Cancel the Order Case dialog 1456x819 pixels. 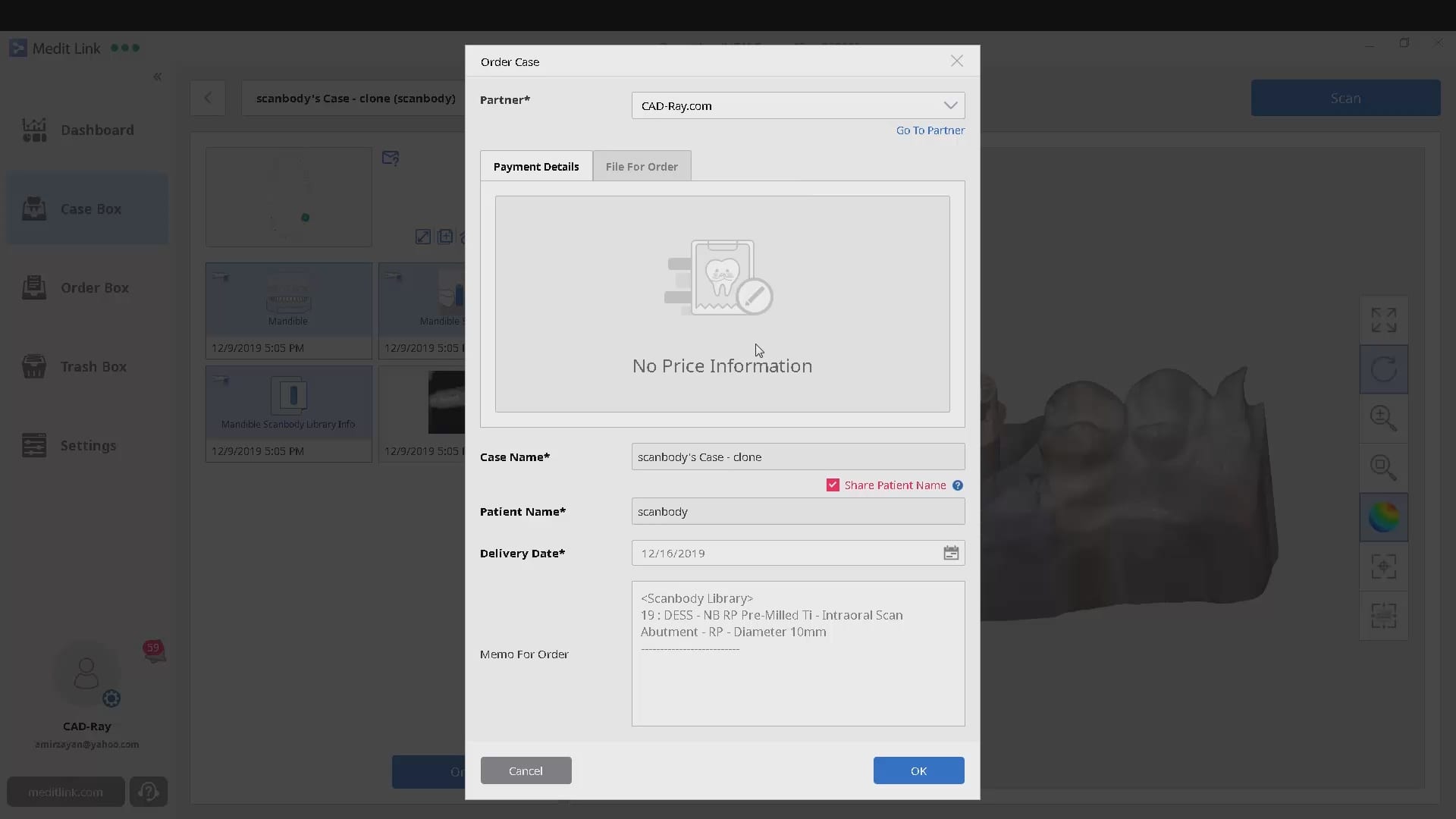click(x=526, y=770)
